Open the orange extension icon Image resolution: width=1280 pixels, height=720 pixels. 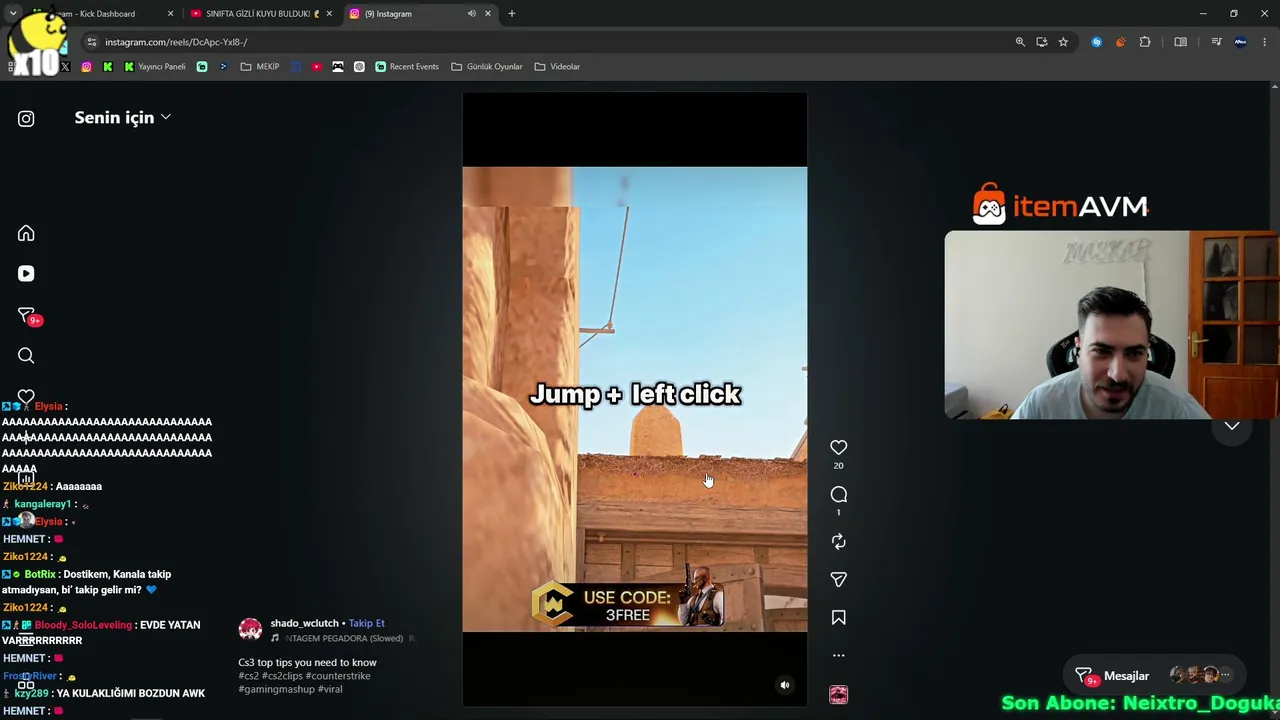tap(1120, 42)
